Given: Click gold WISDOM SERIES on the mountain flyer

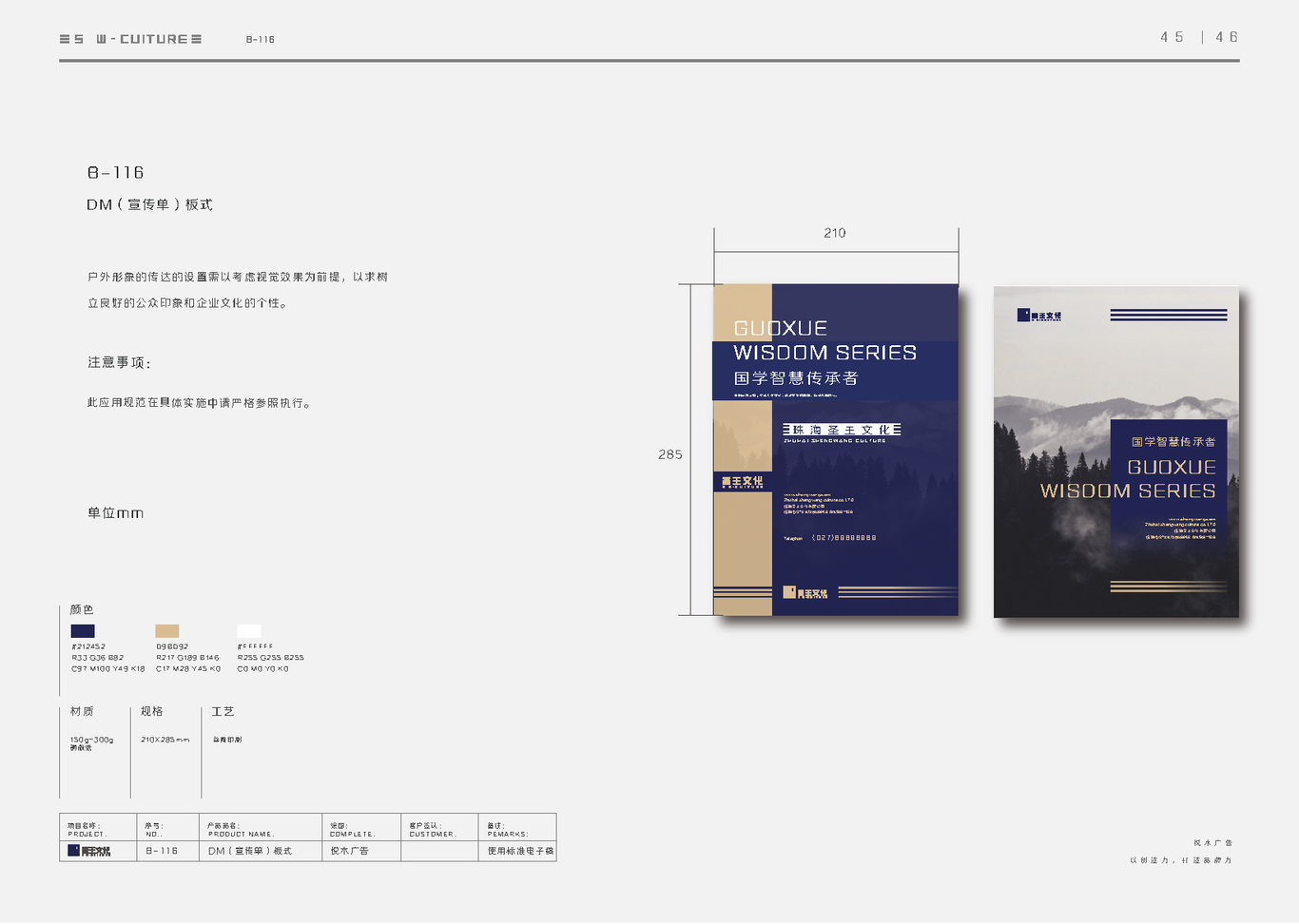Looking at the screenshot, I should tap(1128, 491).
